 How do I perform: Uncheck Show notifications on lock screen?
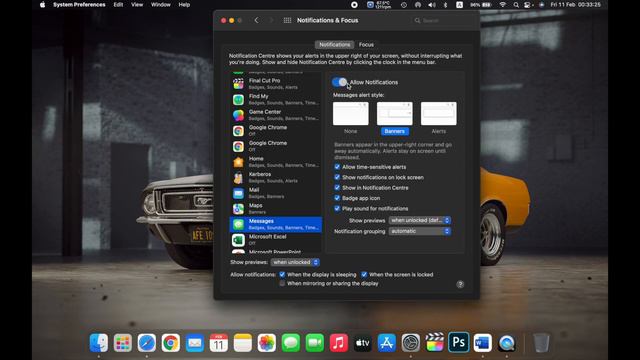pos(337,177)
